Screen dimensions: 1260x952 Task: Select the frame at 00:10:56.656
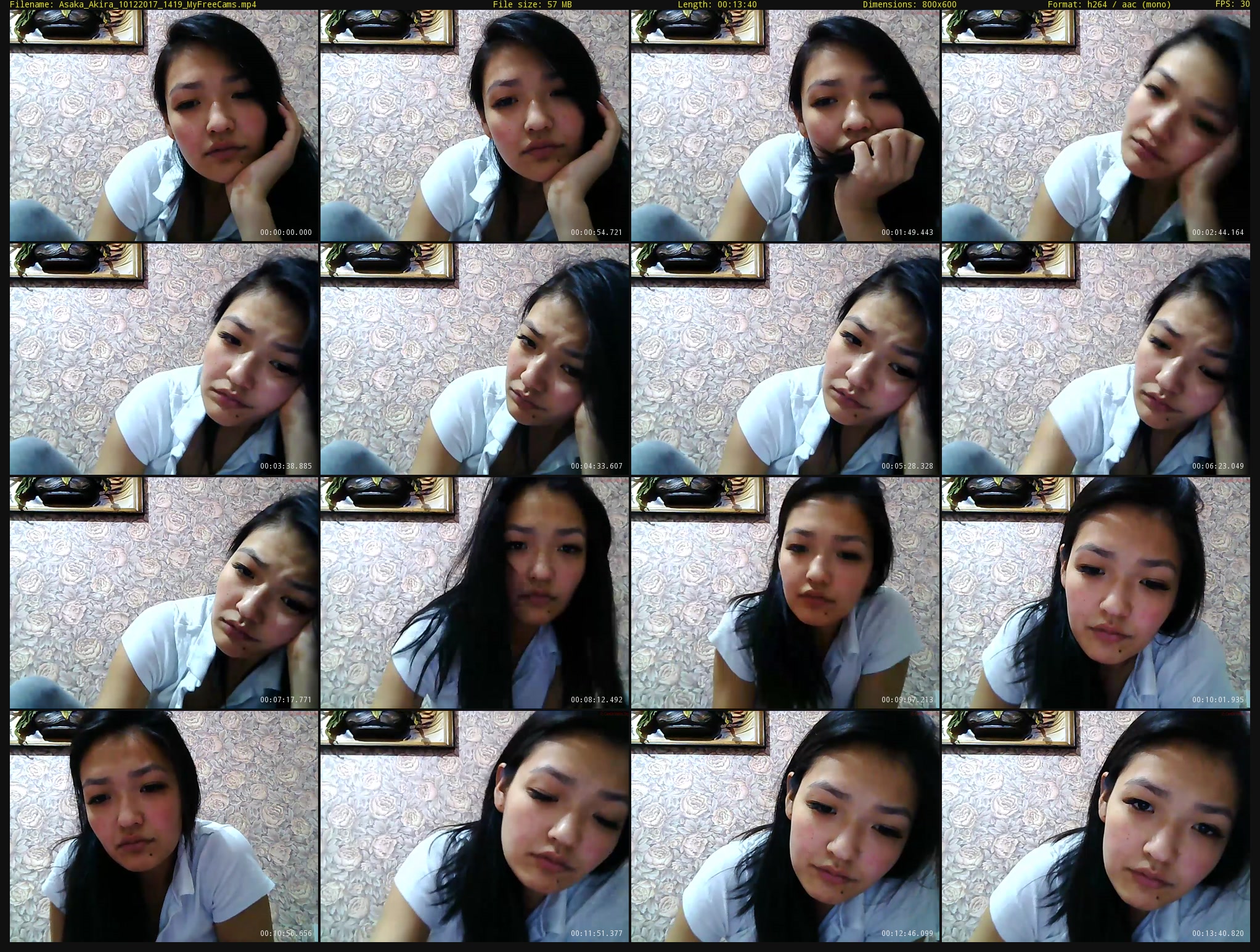pyautogui.click(x=164, y=826)
